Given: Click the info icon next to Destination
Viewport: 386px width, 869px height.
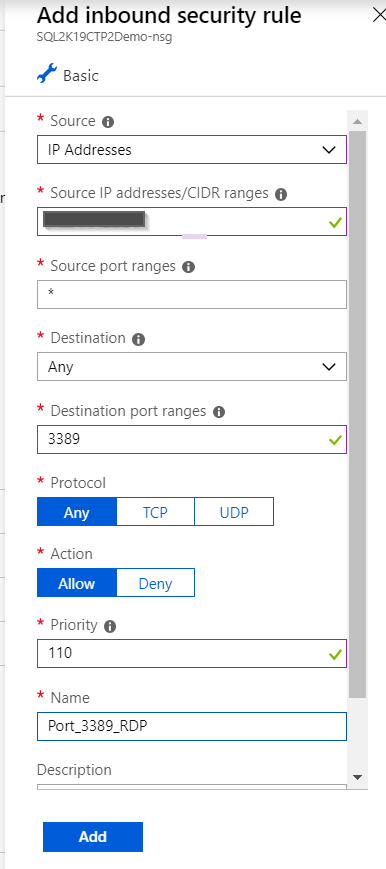Looking at the screenshot, I should pos(139,339).
